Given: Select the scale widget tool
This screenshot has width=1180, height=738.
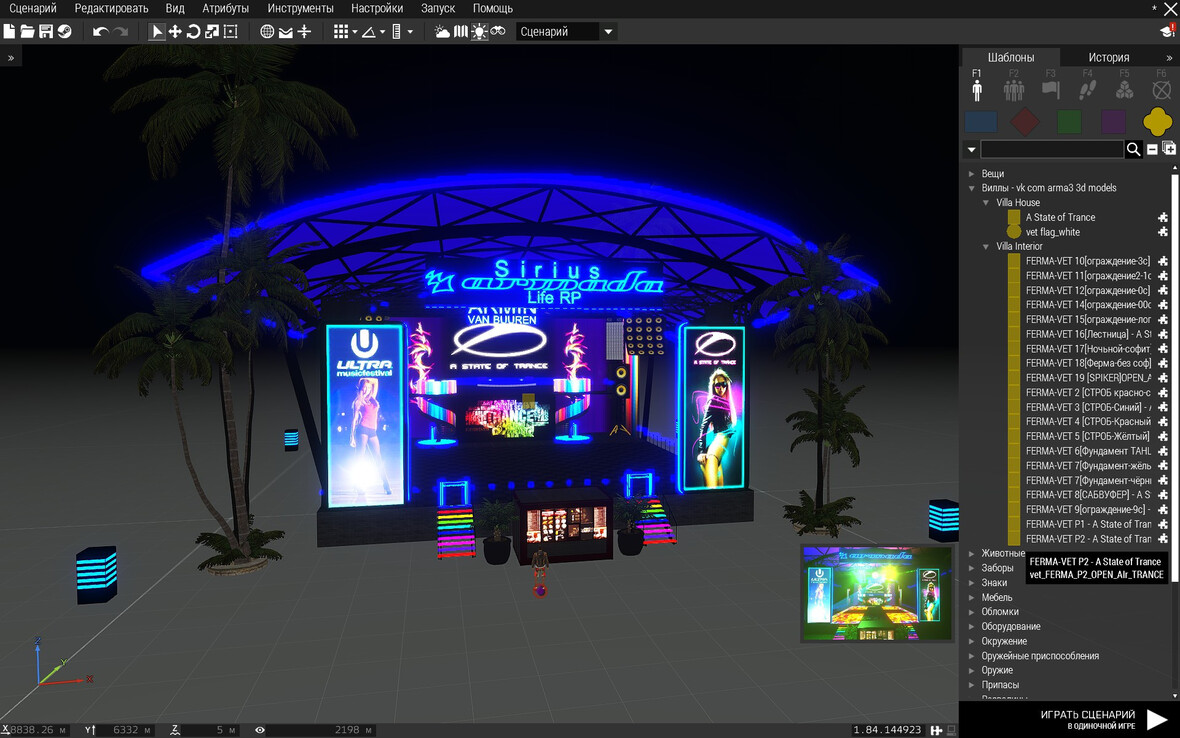Looking at the screenshot, I should [x=212, y=32].
